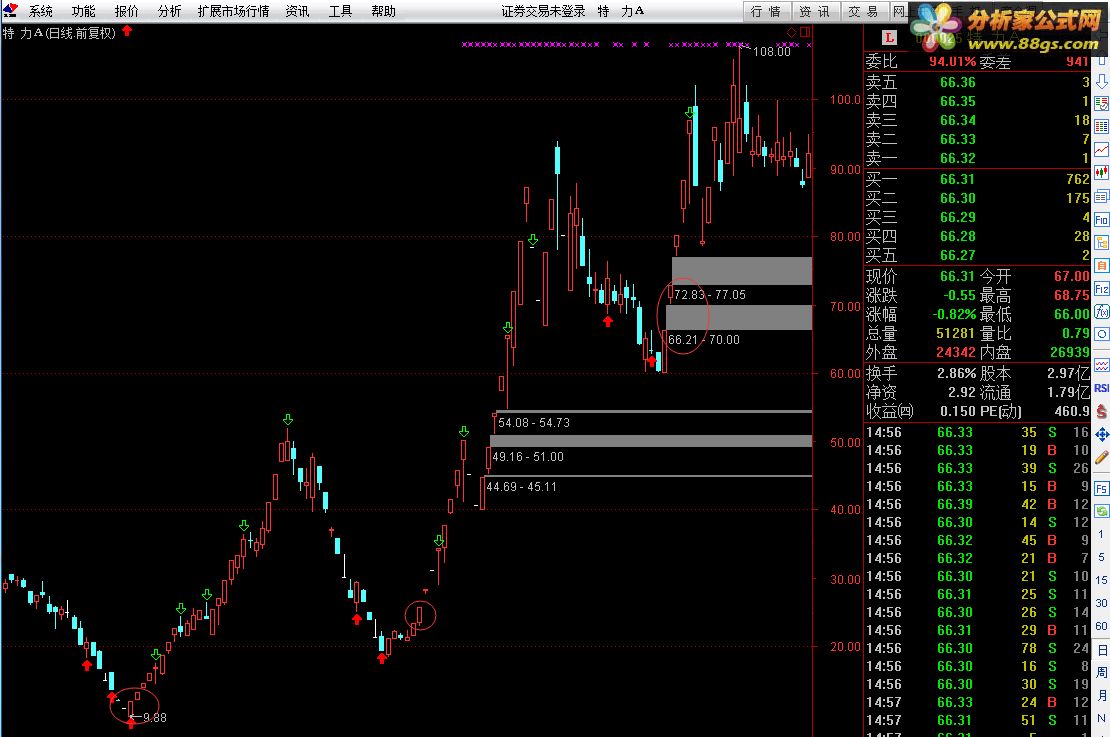
Task: Click the 49.16 - 51.00 gap label
Action: (x=528, y=457)
